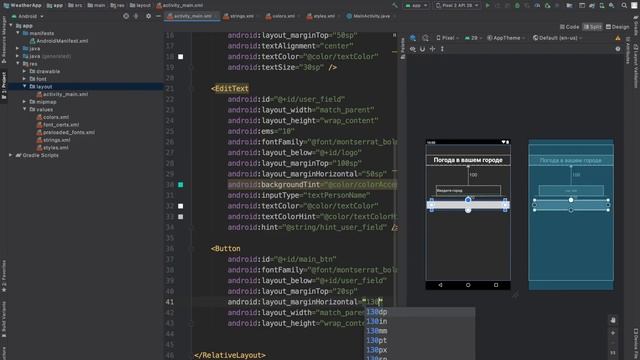Run the app with the green play button
This screenshot has width=640, height=360.
point(487,5)
